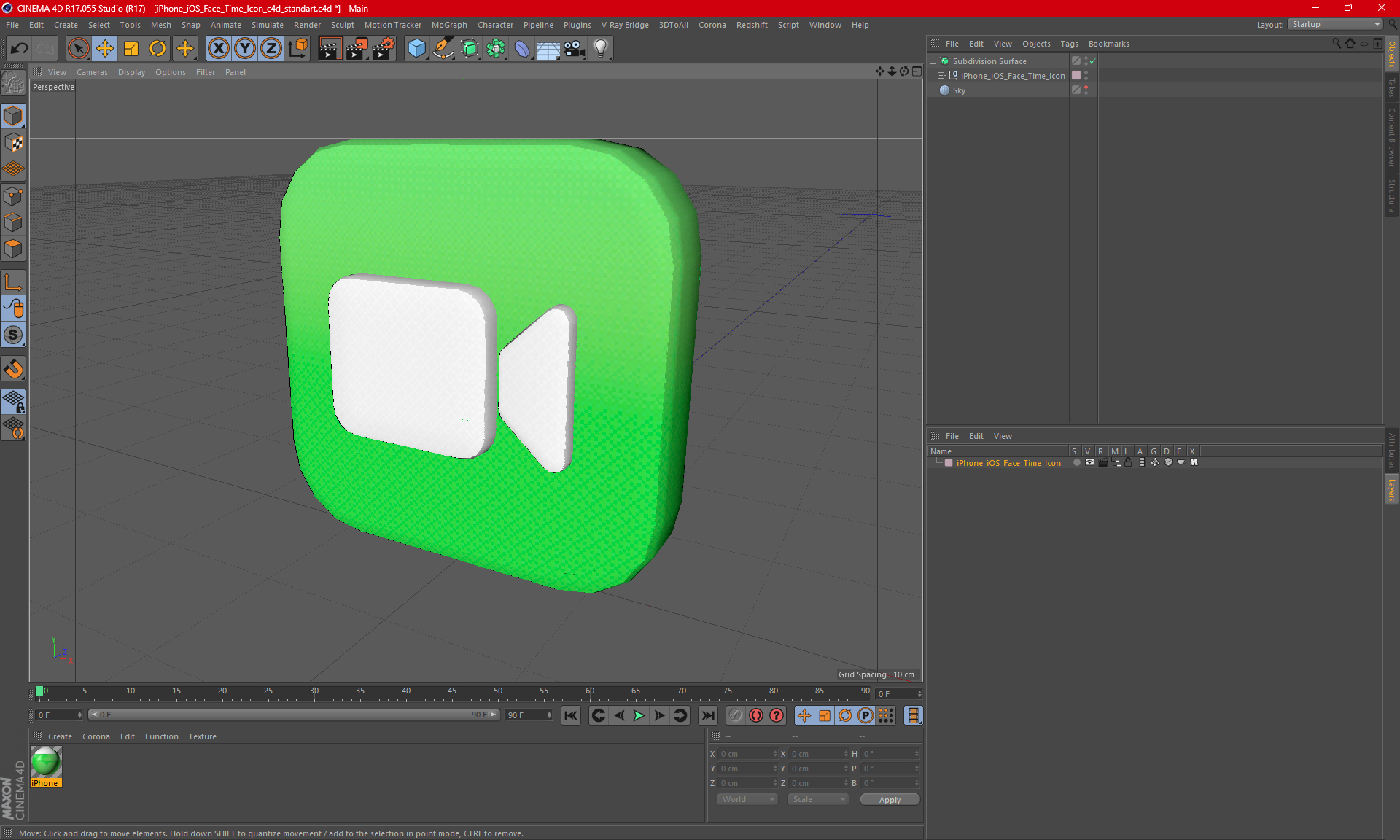Viewport: 1400px width, 840px height.
Task: Go to end of animation
Action: 707,715
